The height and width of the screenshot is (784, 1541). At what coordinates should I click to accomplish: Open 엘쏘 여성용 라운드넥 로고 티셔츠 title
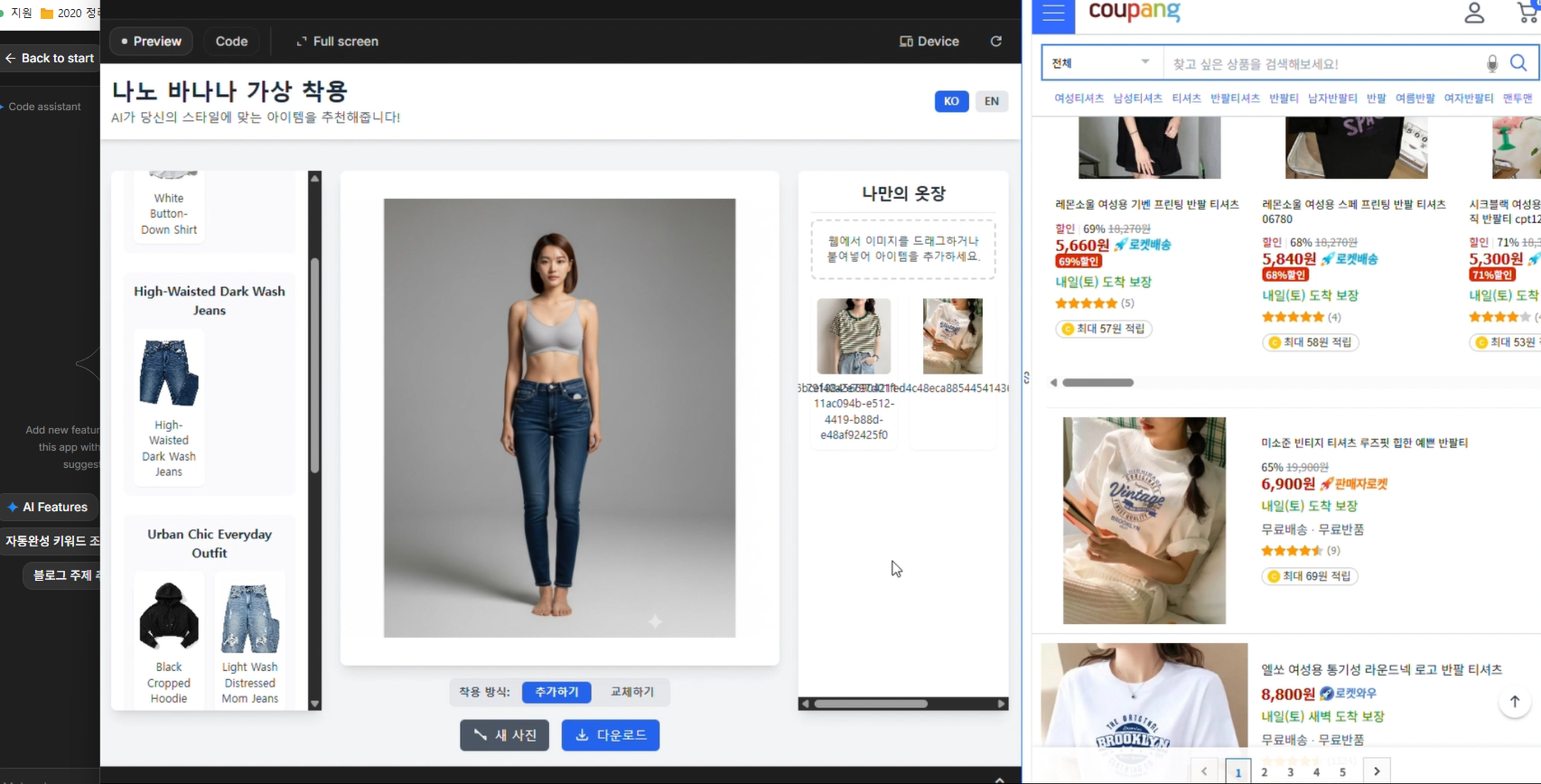pos(1381,669)
